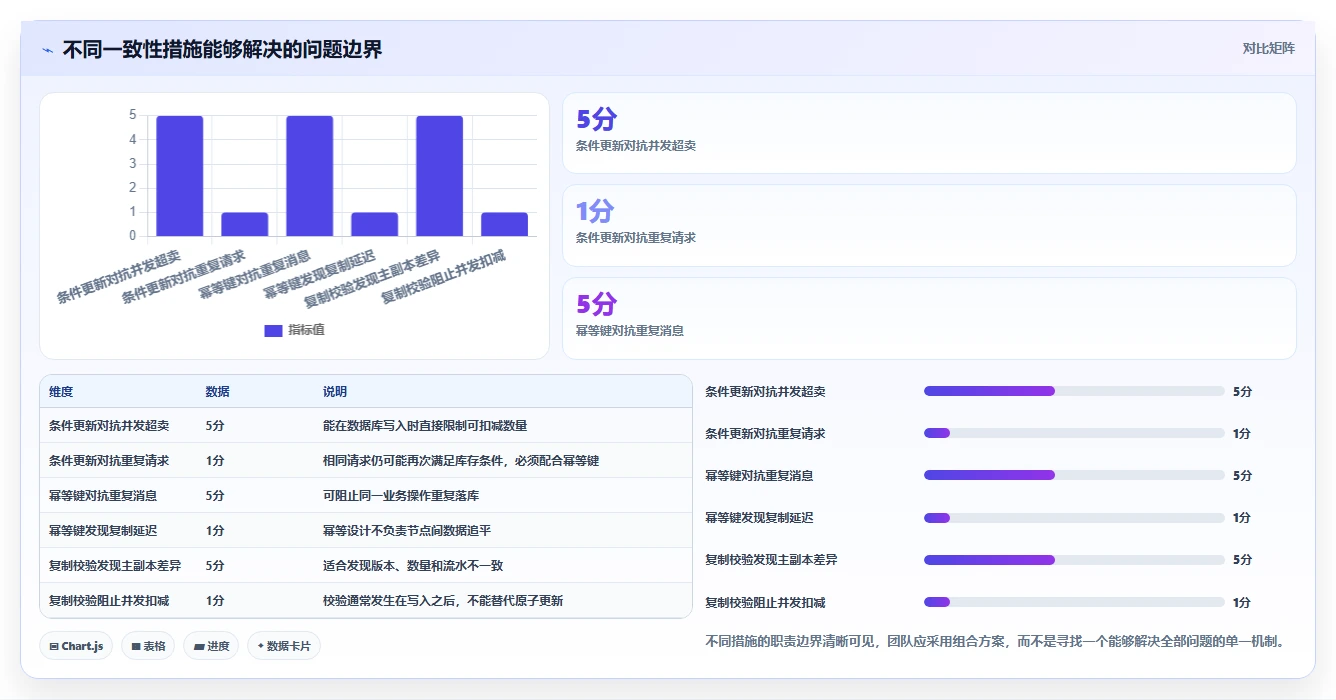Click the Chart.js tag button
Screen dimensions: 1336x700
click(77, 646)
